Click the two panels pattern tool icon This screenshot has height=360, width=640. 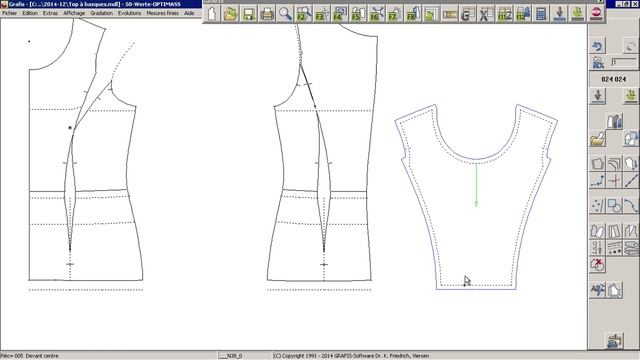click(x=614, y=231)
